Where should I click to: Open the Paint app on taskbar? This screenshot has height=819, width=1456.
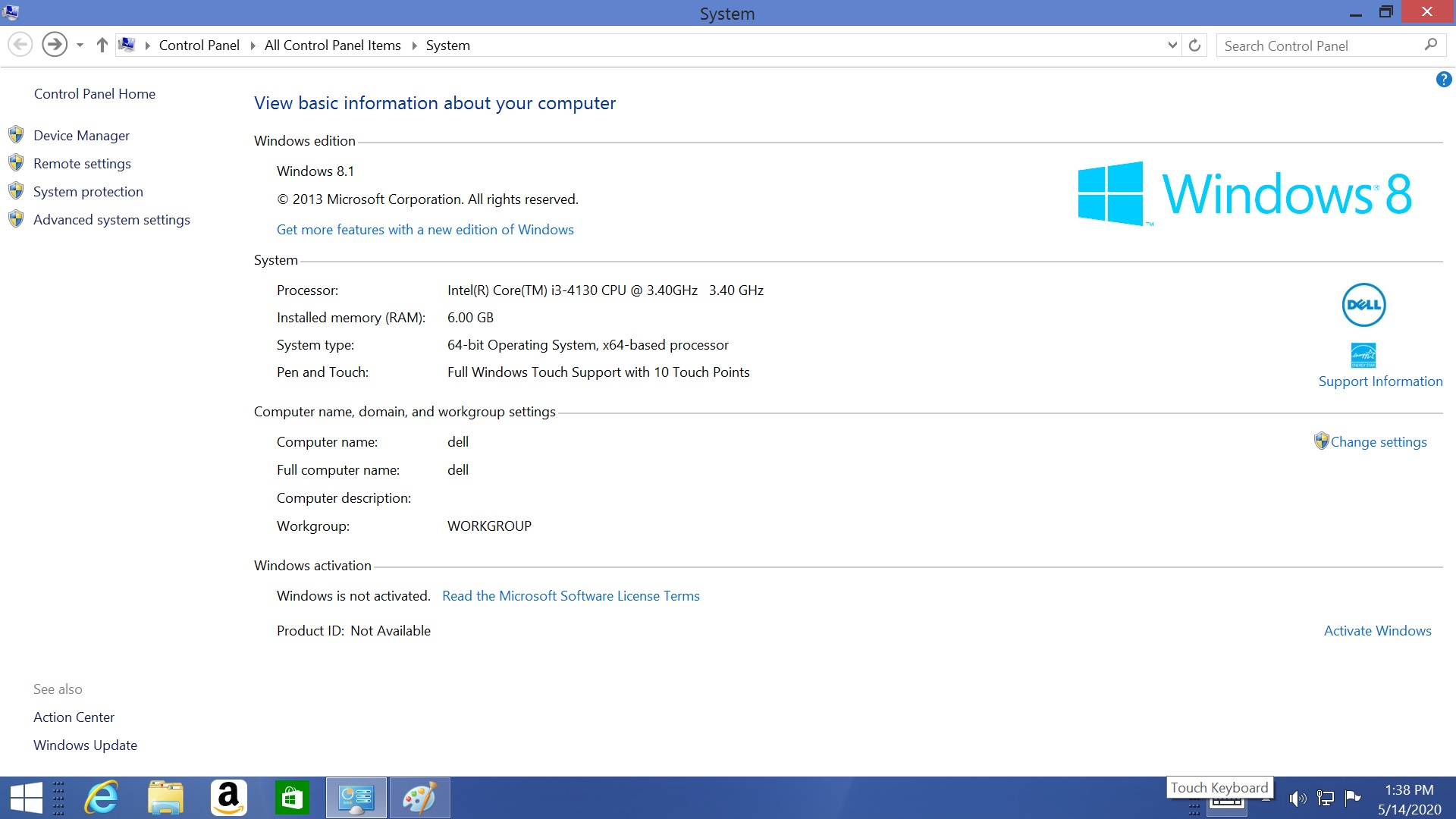click(419, 798)
